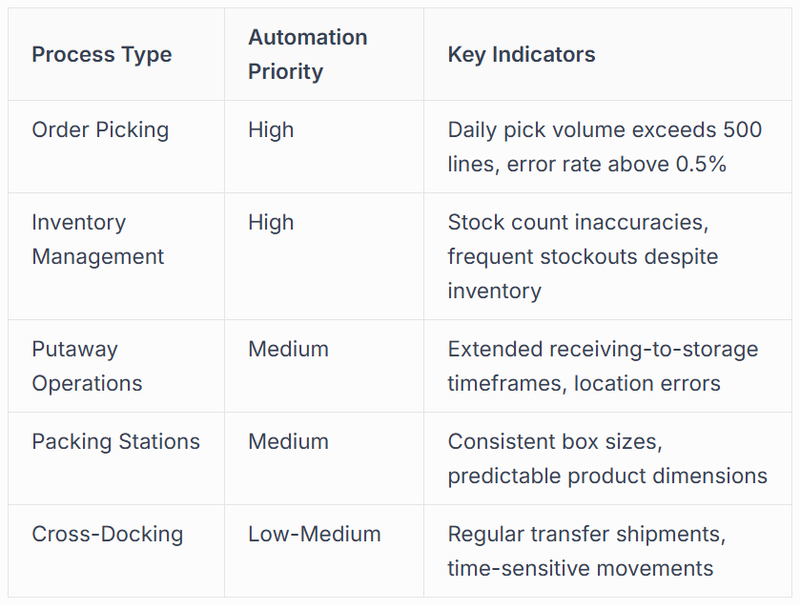Select the Packing Stations cell

[115, 442]
